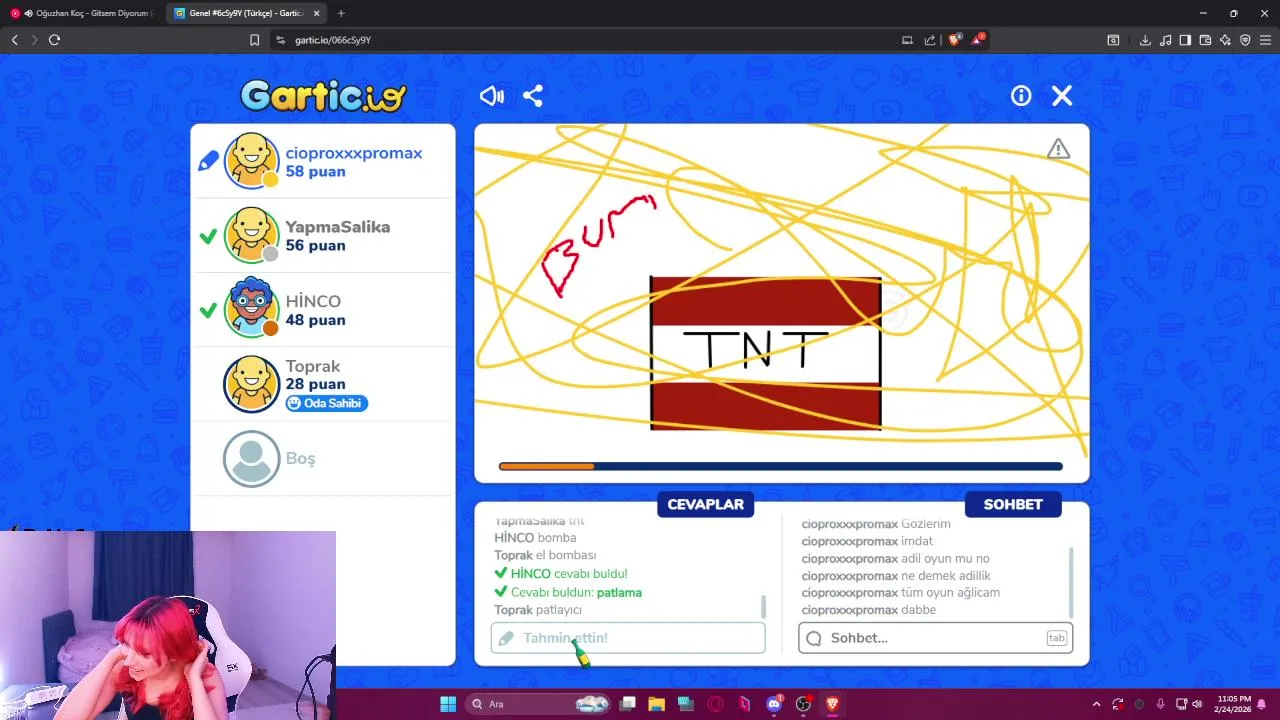1280x720 pixels.
Task: Click the Gartic.io logo
Action: click(323, 96)
